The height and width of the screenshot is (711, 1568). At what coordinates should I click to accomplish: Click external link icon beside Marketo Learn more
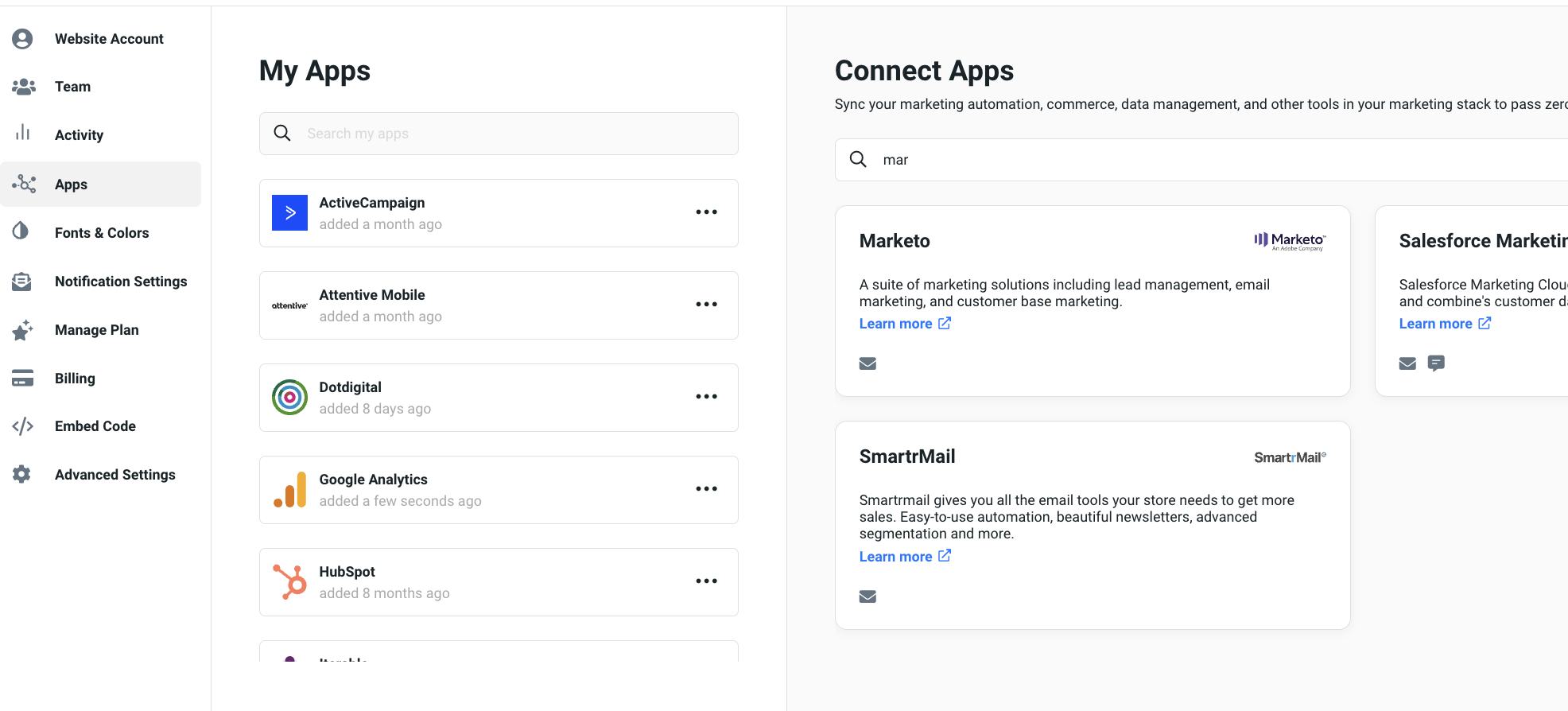pyautogui.click(x=945, y=323)
